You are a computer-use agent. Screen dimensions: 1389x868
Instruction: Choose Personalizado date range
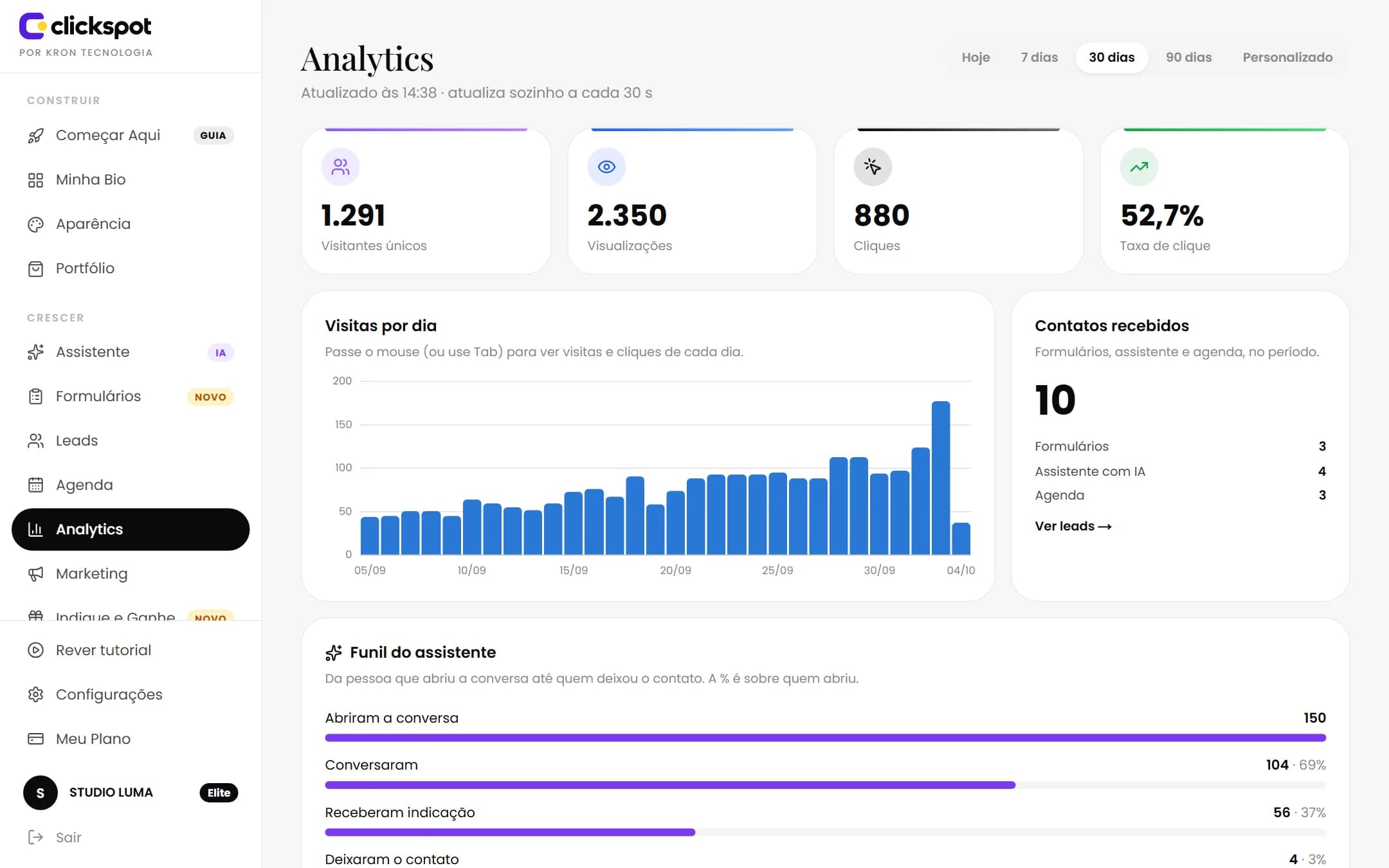pos(1287,58)
